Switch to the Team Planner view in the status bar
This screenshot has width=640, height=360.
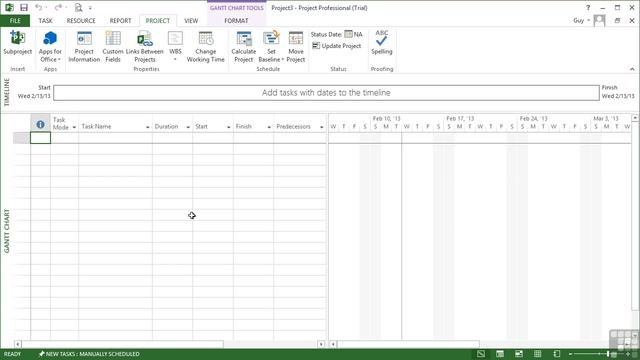click(x=519, y=354)
